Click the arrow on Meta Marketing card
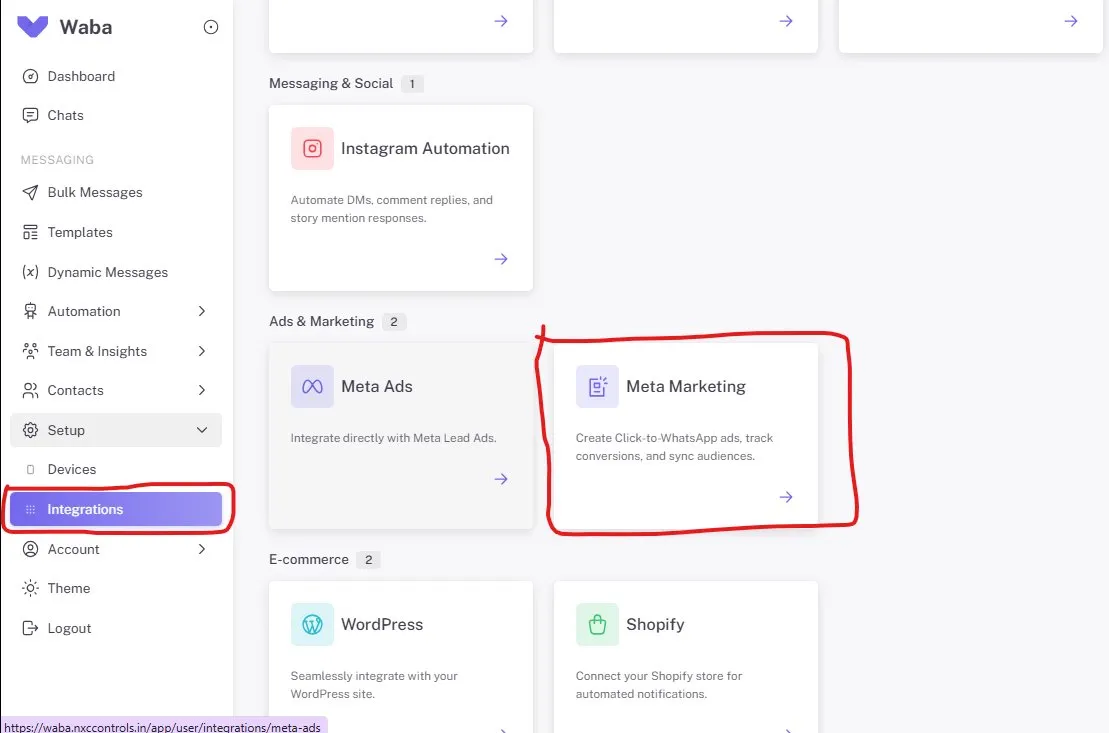The height and width of the screenshot is (733, 1109). coord(786,497)
